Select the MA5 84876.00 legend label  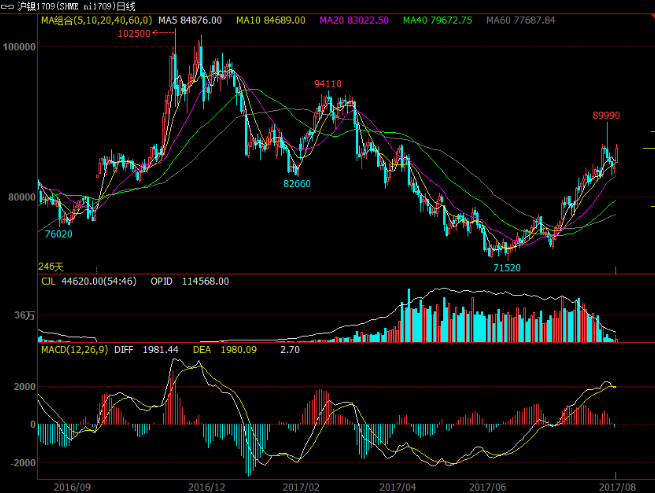pyautogui.click(x=185, y=20)
